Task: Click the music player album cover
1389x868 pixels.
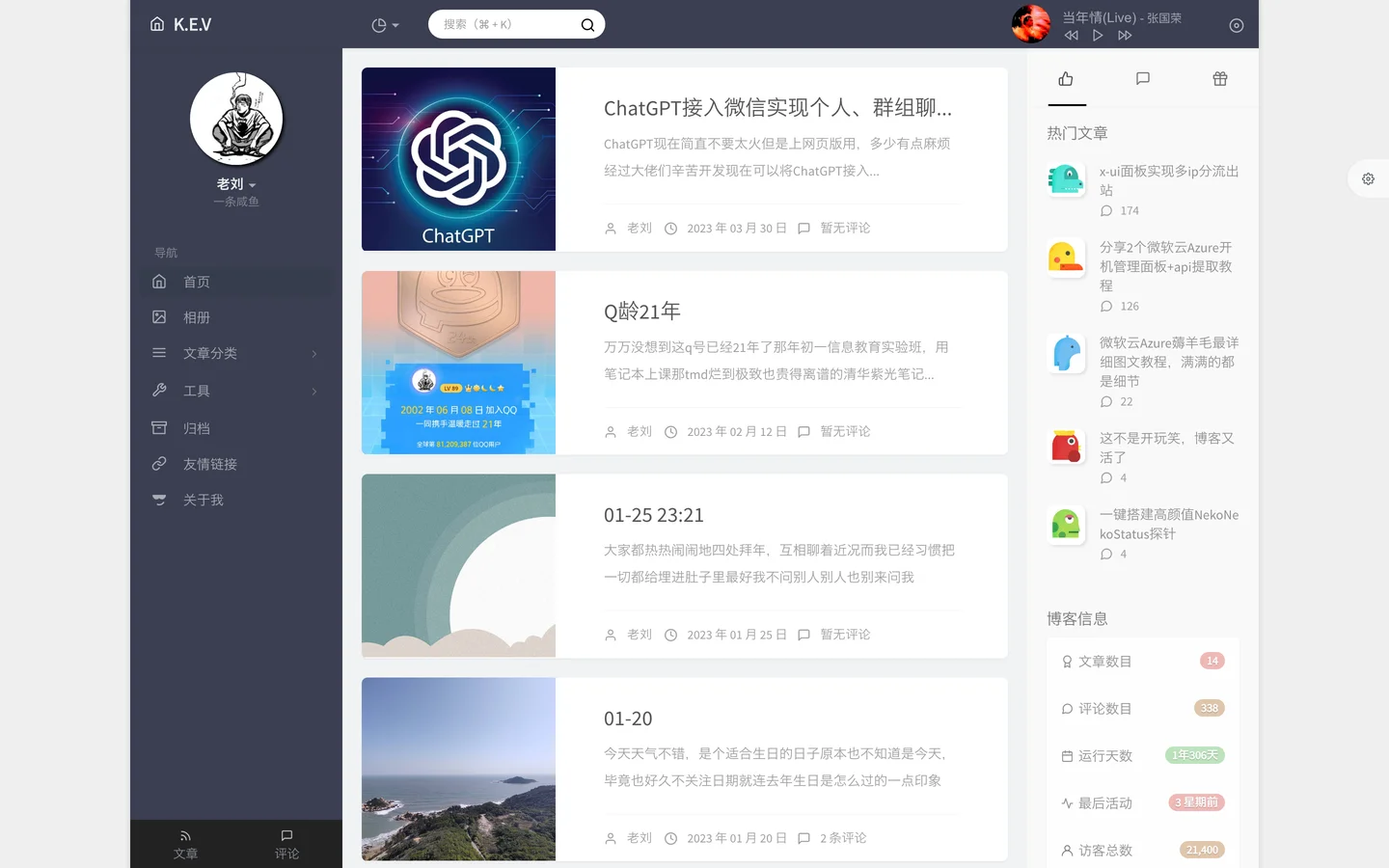Action: click(1030, 24)
